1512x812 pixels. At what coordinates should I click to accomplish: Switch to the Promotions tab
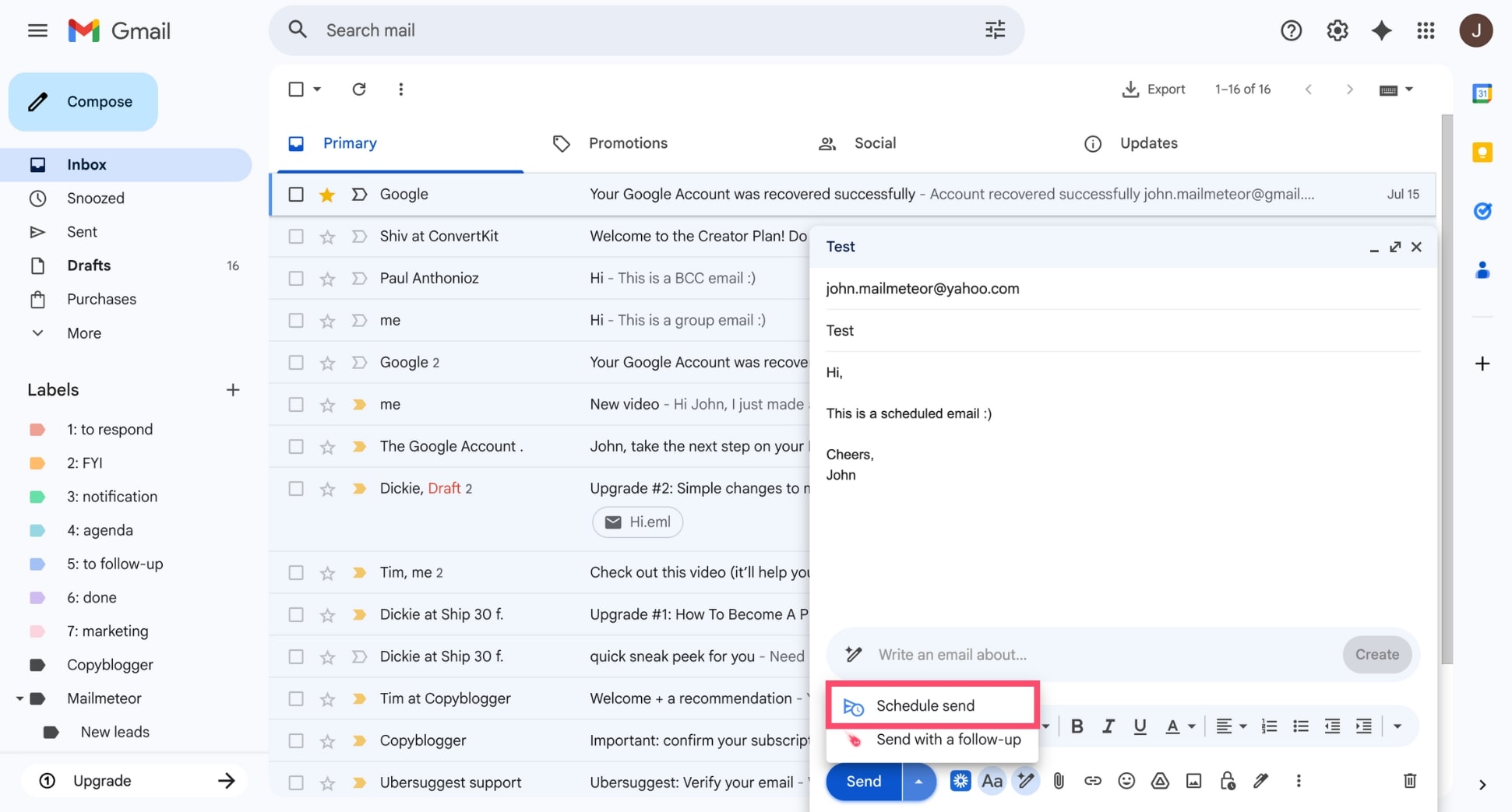tap(628, 143)
